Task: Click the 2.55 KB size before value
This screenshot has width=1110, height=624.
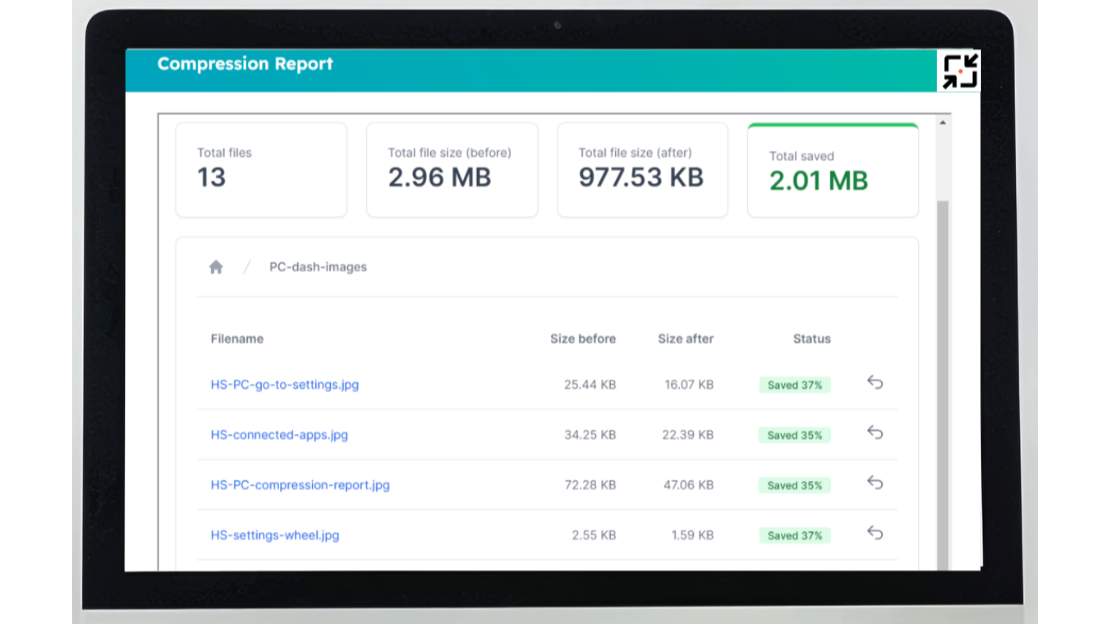Action: tap(594, 535)
